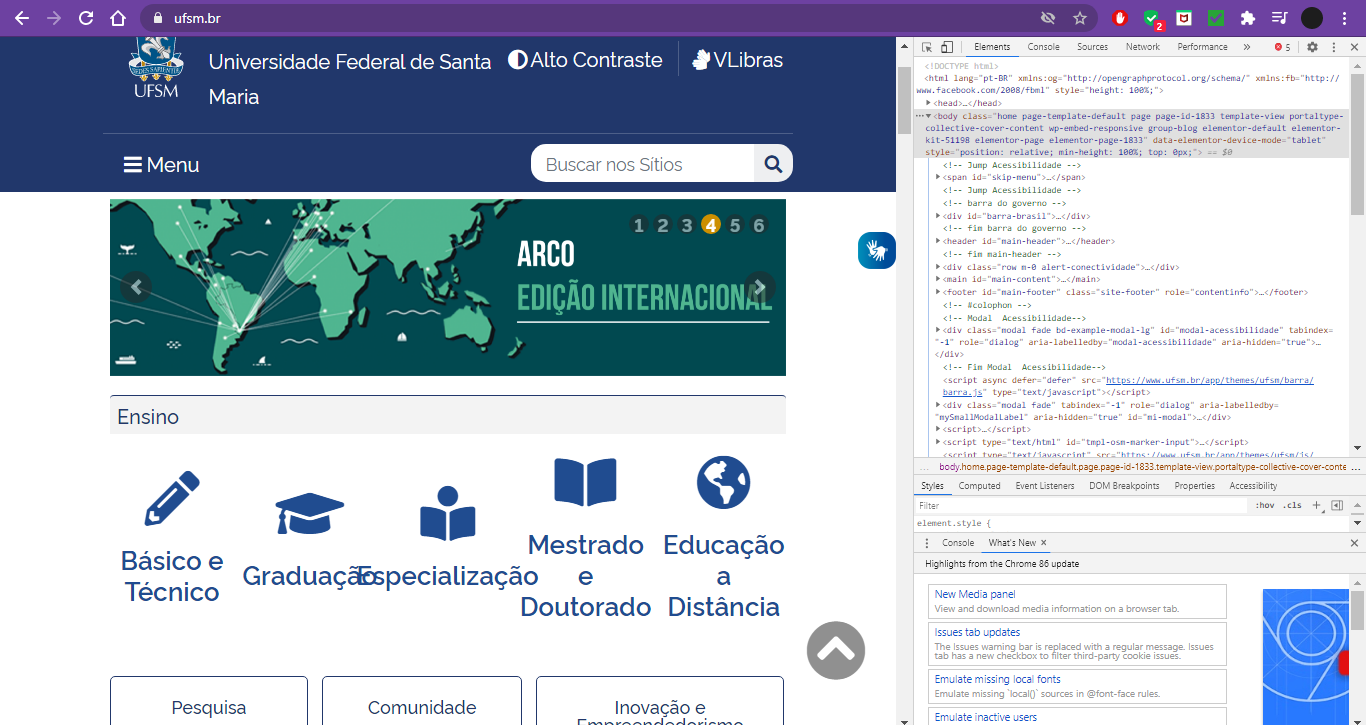Go to carousel slide 5
This screenshot has width=1366, height=725.
point(735,225)
